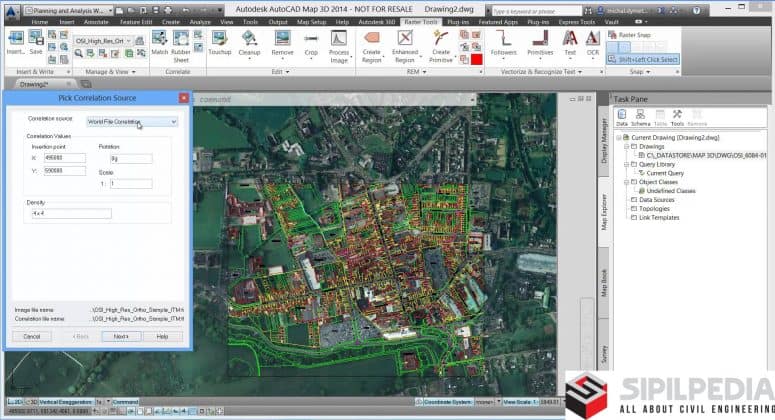
Task: Click the red color swatch in REM panel
Action: click(478, 60)
